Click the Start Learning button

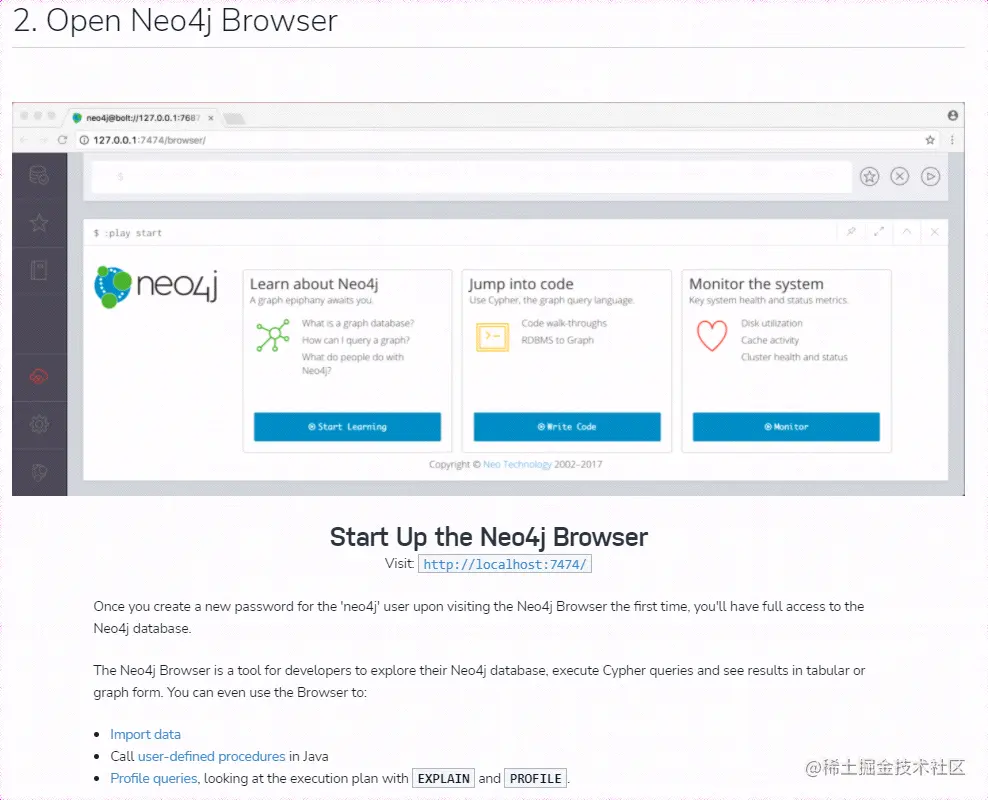[347, 426]
